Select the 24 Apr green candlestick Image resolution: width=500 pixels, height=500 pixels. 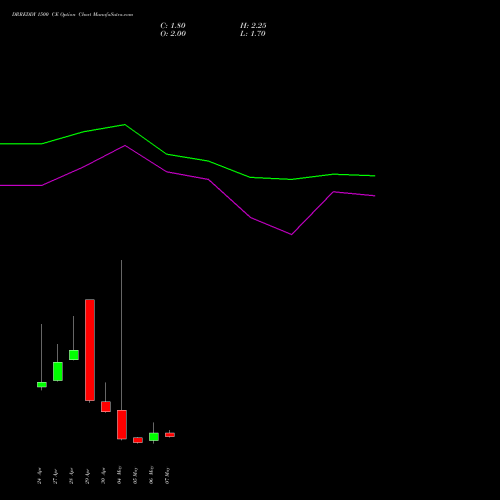coord(42,384)
